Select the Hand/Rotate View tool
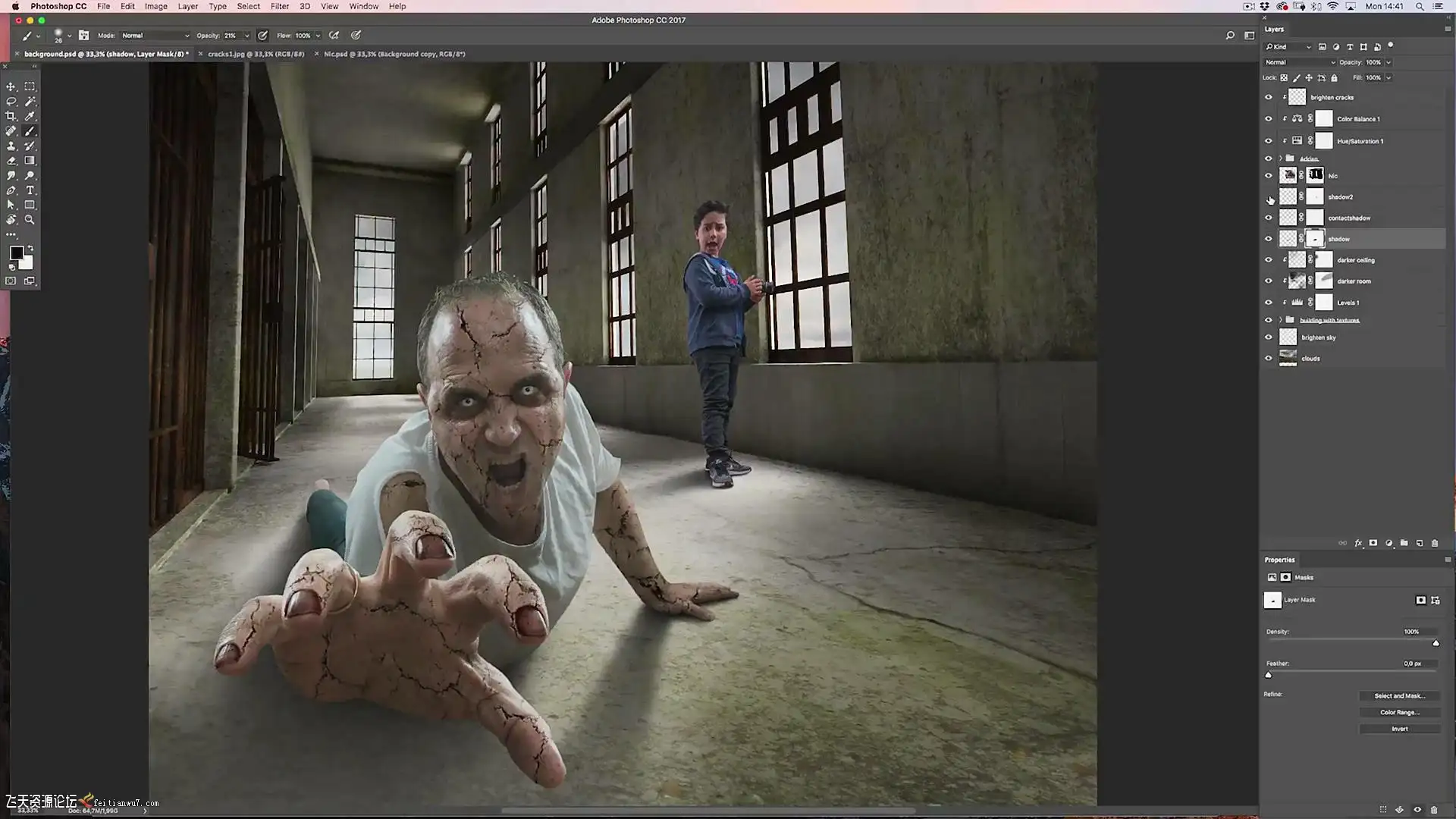This screenshot has height=819, width=1456. [11, 220]
